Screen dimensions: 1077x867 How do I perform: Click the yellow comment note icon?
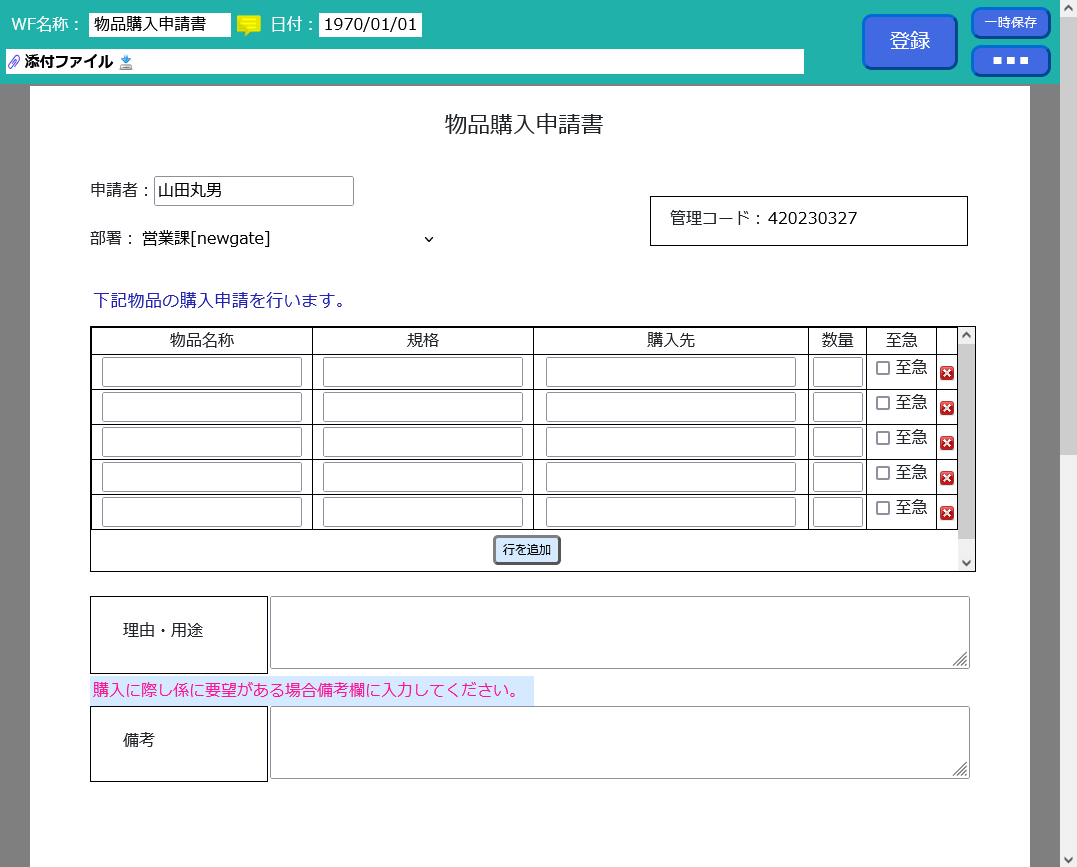coord(249,25)
